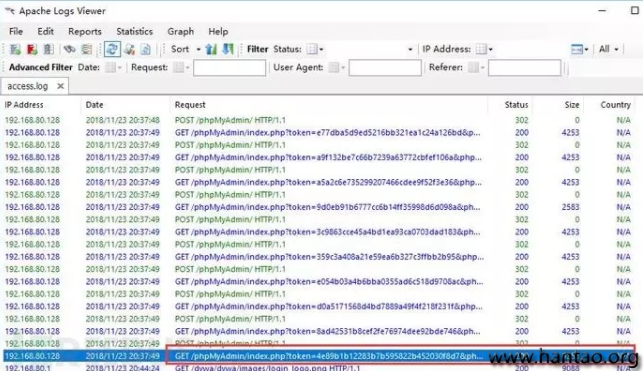Select the GET request with token=a9f132be
This screenshot has width=644, height=371.
coord(328,157)
